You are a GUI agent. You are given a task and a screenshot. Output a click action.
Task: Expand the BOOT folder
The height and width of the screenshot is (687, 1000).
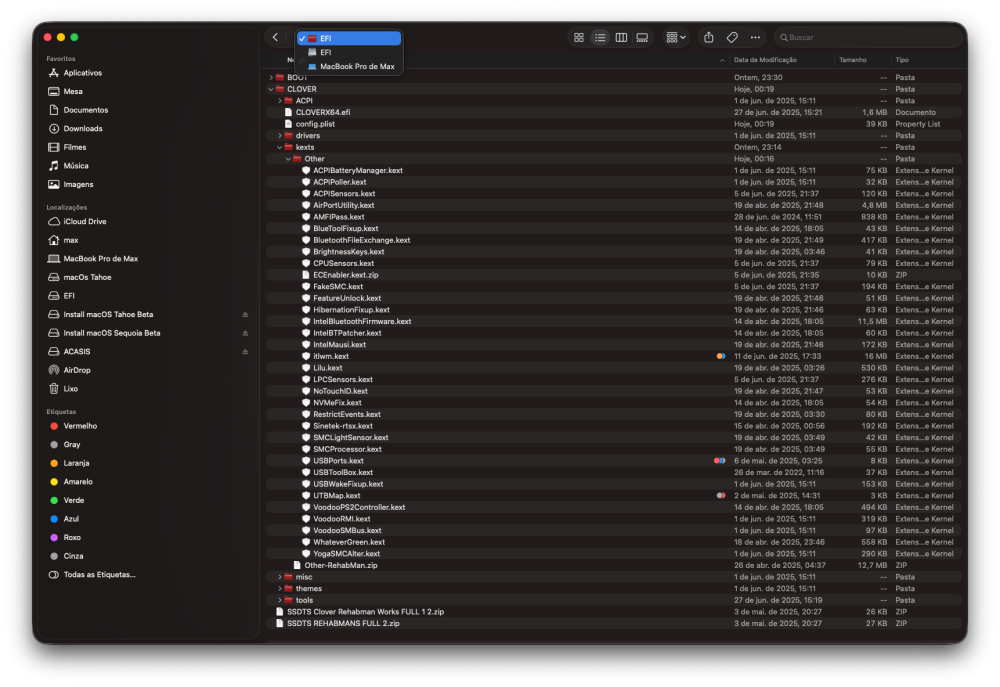click(x=271, y=78)
